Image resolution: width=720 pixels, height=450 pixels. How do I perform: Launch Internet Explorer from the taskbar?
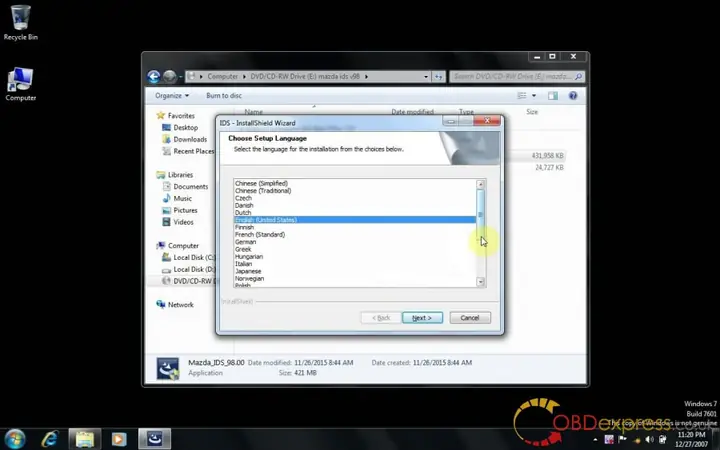(49, 438)
